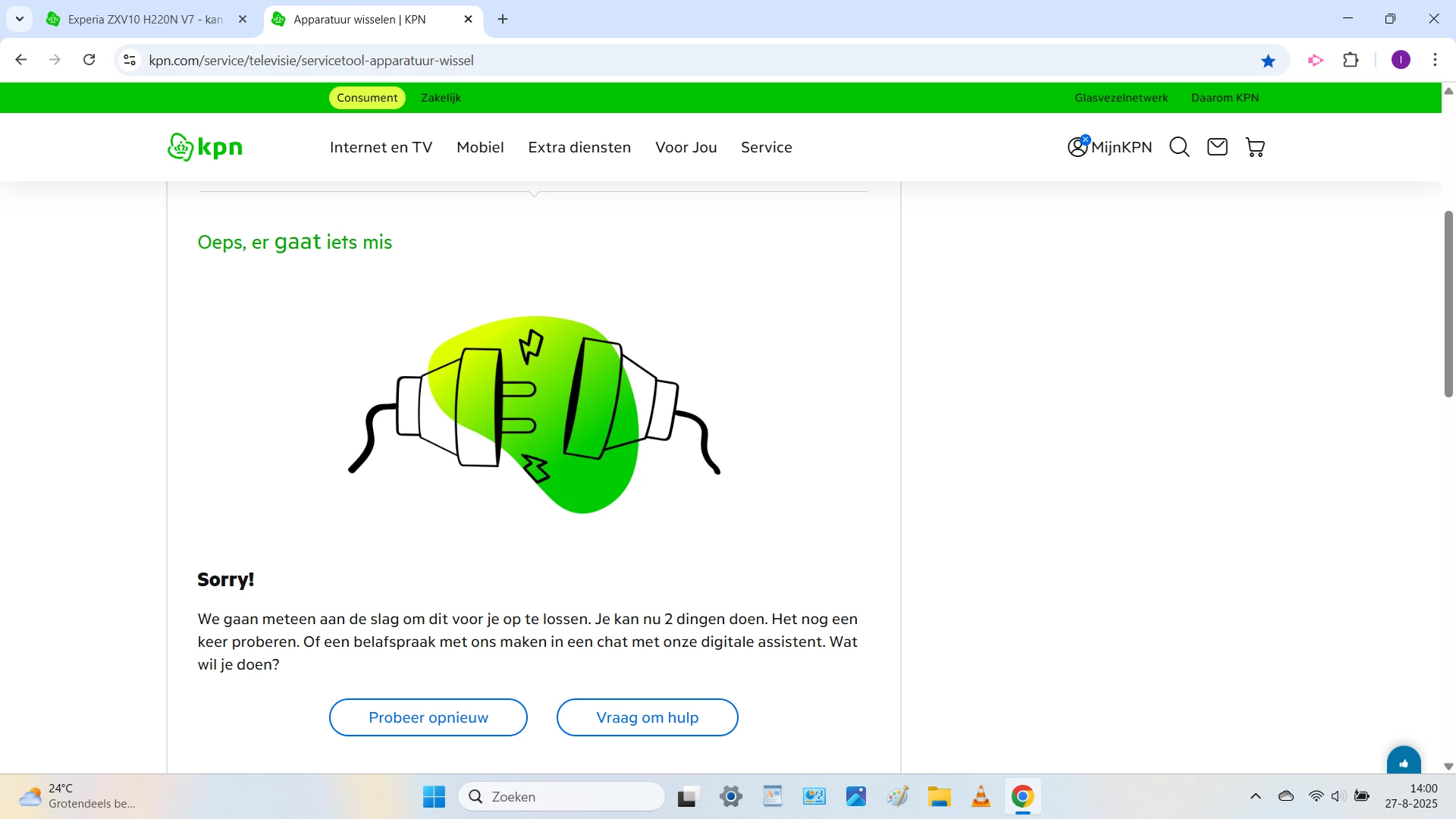
Task: View site information icon in address bar
Action: pyautogui.click(x=130, y=60)
